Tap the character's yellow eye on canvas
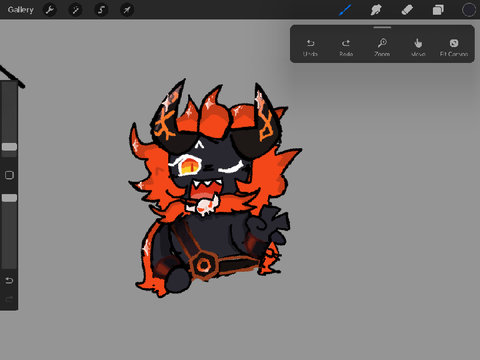Image resolution: width=480 pixels, height=360 pixels. pos(189,166)
